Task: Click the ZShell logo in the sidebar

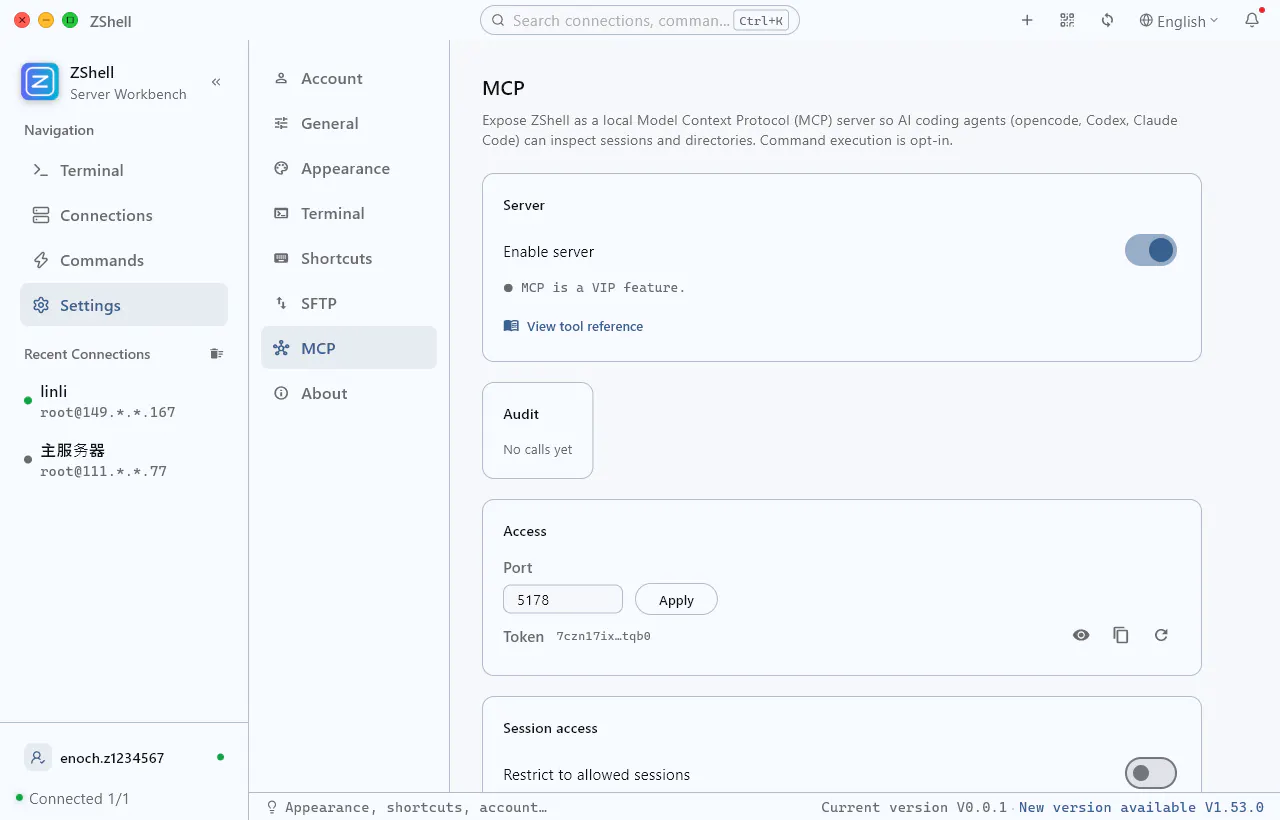Action: tap(40, 82)
